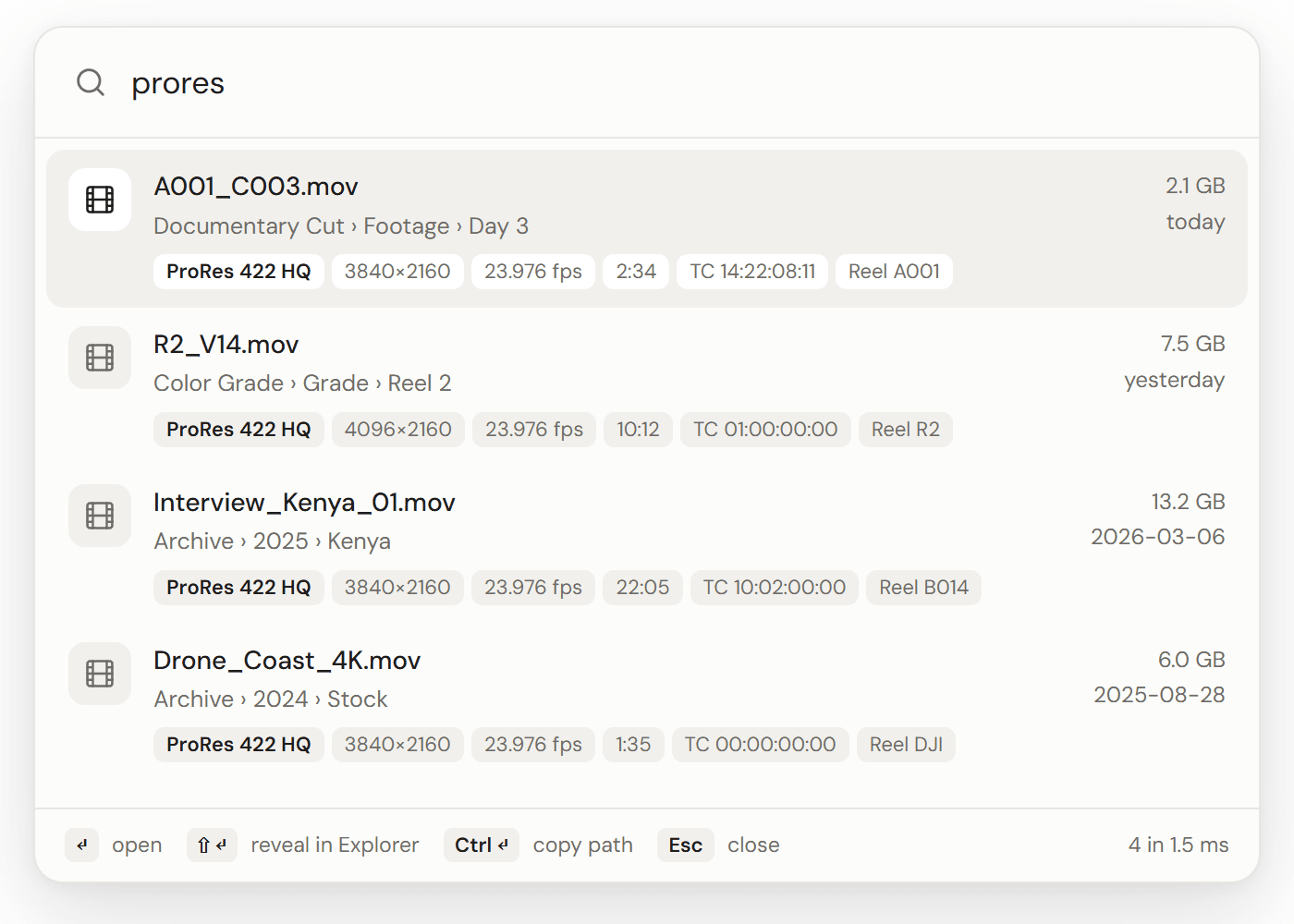Click path Archive › 2025 › Kenya
Image resolution: width=1294 pixels, height=924 pixels.
tap(272, 541)
